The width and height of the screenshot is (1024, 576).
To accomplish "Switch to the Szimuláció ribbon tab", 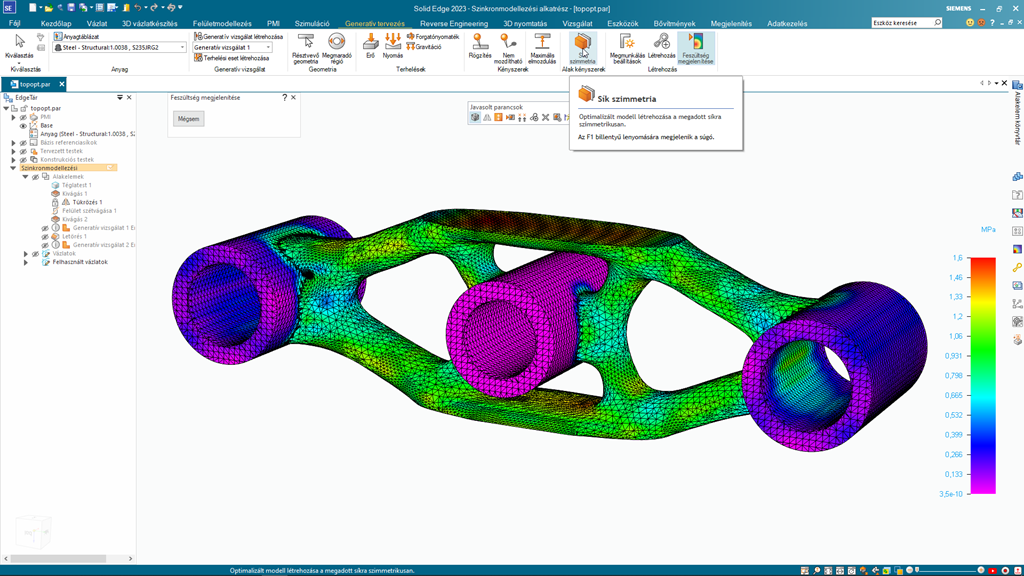I will tap(312, 23).
